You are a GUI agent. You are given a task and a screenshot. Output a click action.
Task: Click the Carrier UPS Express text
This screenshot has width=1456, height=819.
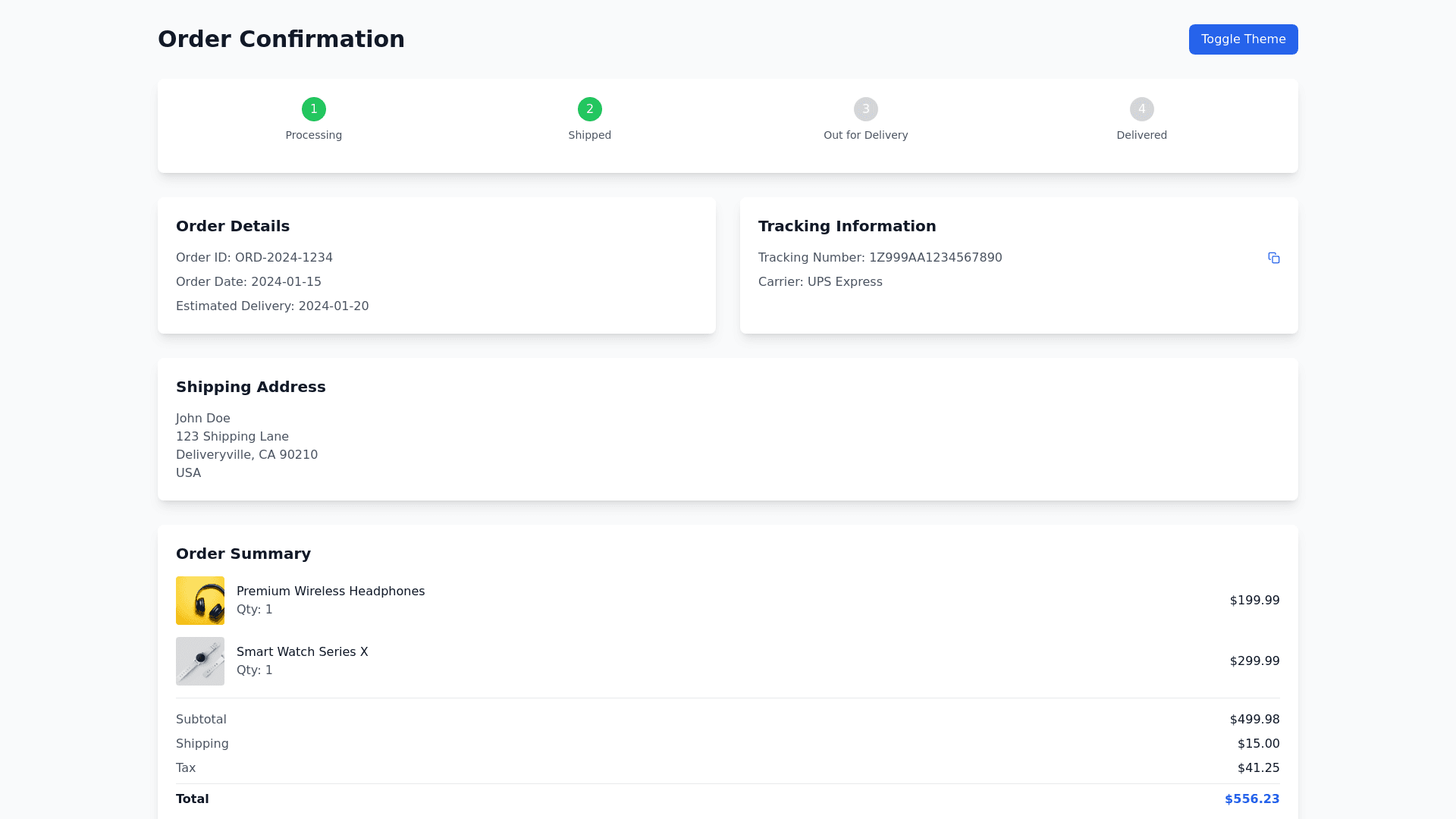821,282
